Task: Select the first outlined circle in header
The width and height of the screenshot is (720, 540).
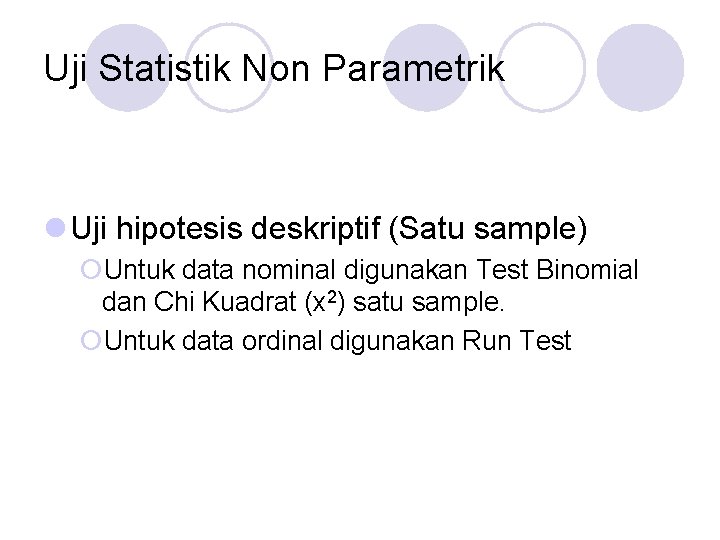Action: [x=230, y=68]
